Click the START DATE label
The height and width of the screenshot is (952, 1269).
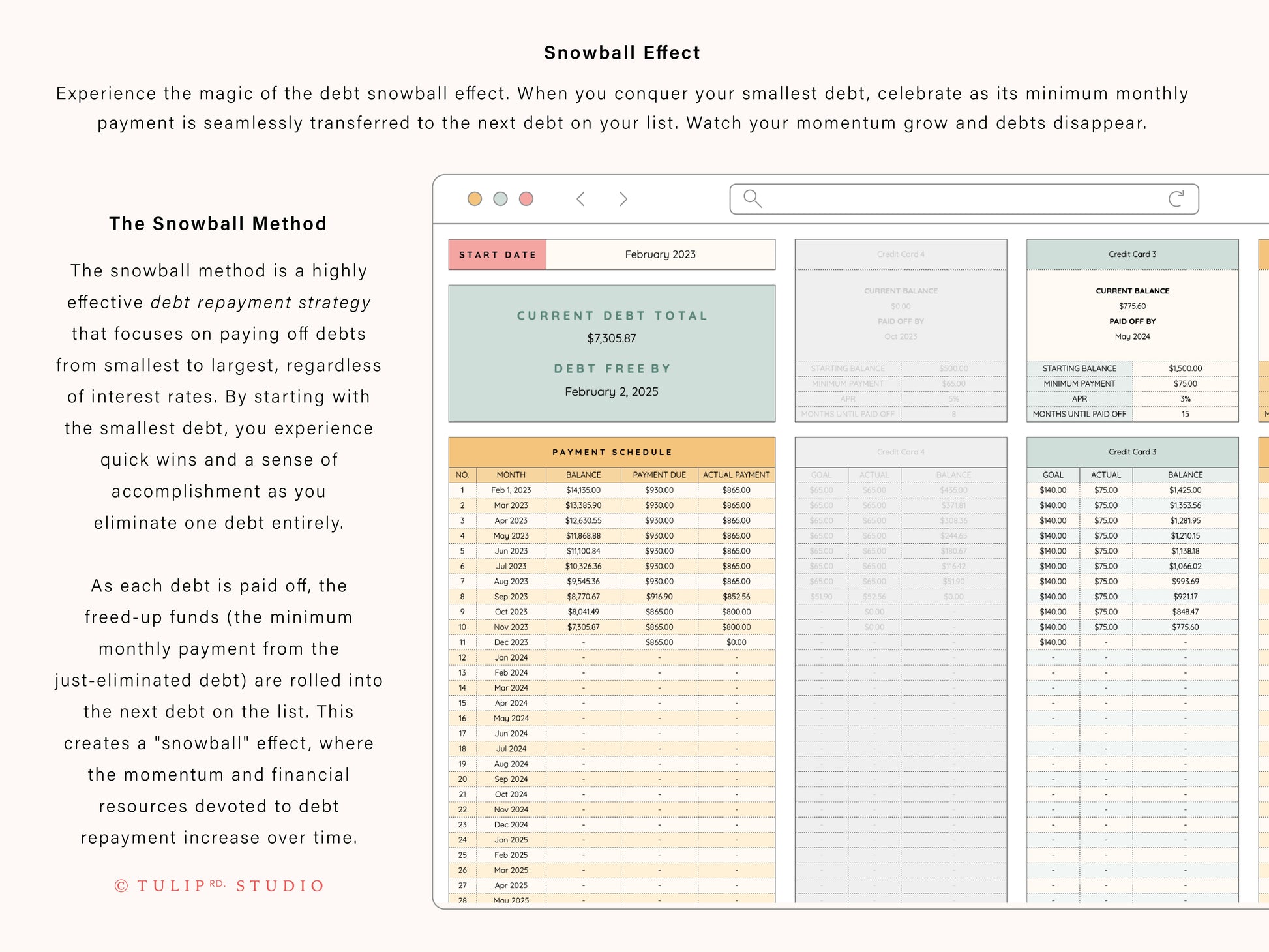coord(498,254)
